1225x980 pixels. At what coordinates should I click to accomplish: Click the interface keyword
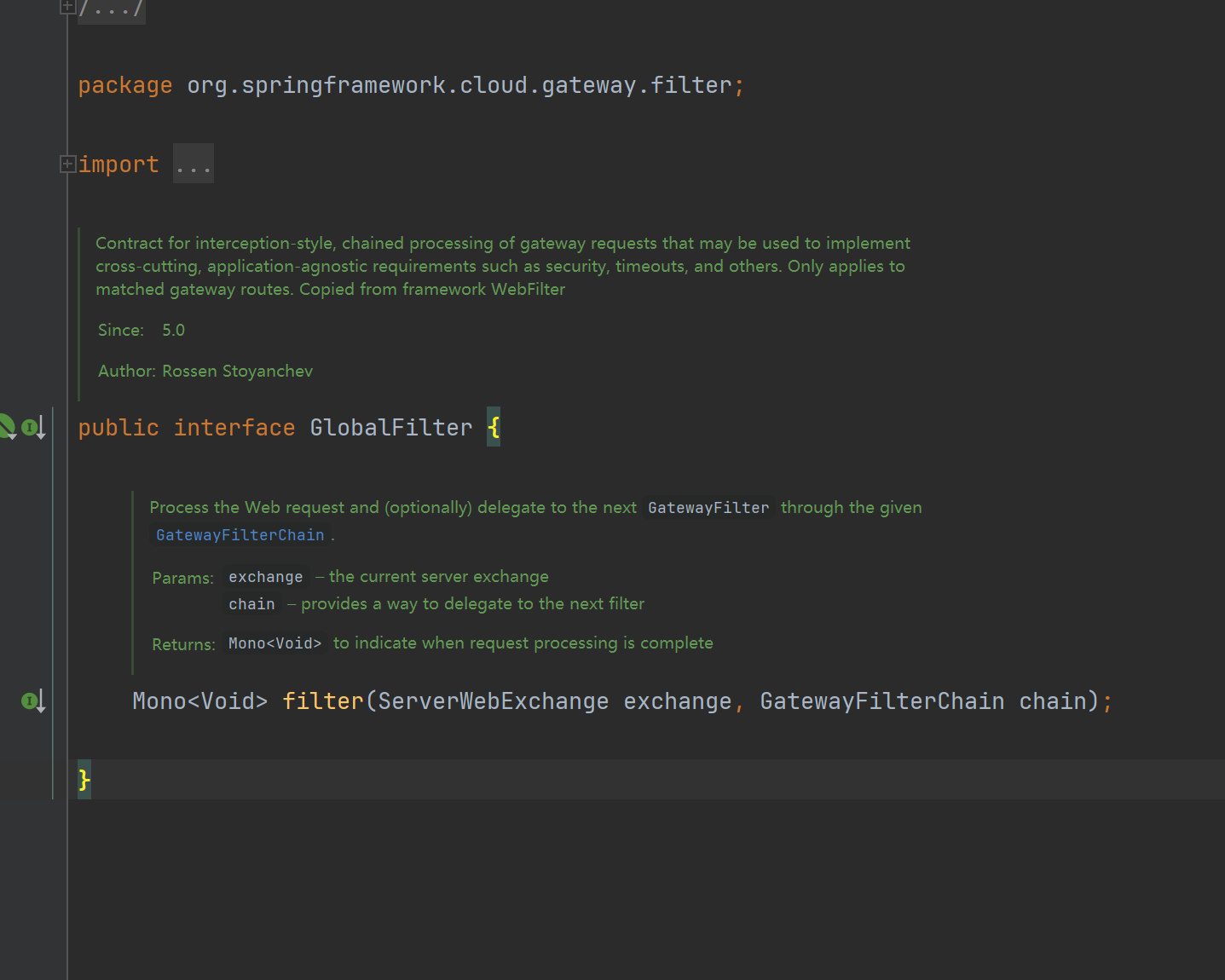[x=234, y=428]
